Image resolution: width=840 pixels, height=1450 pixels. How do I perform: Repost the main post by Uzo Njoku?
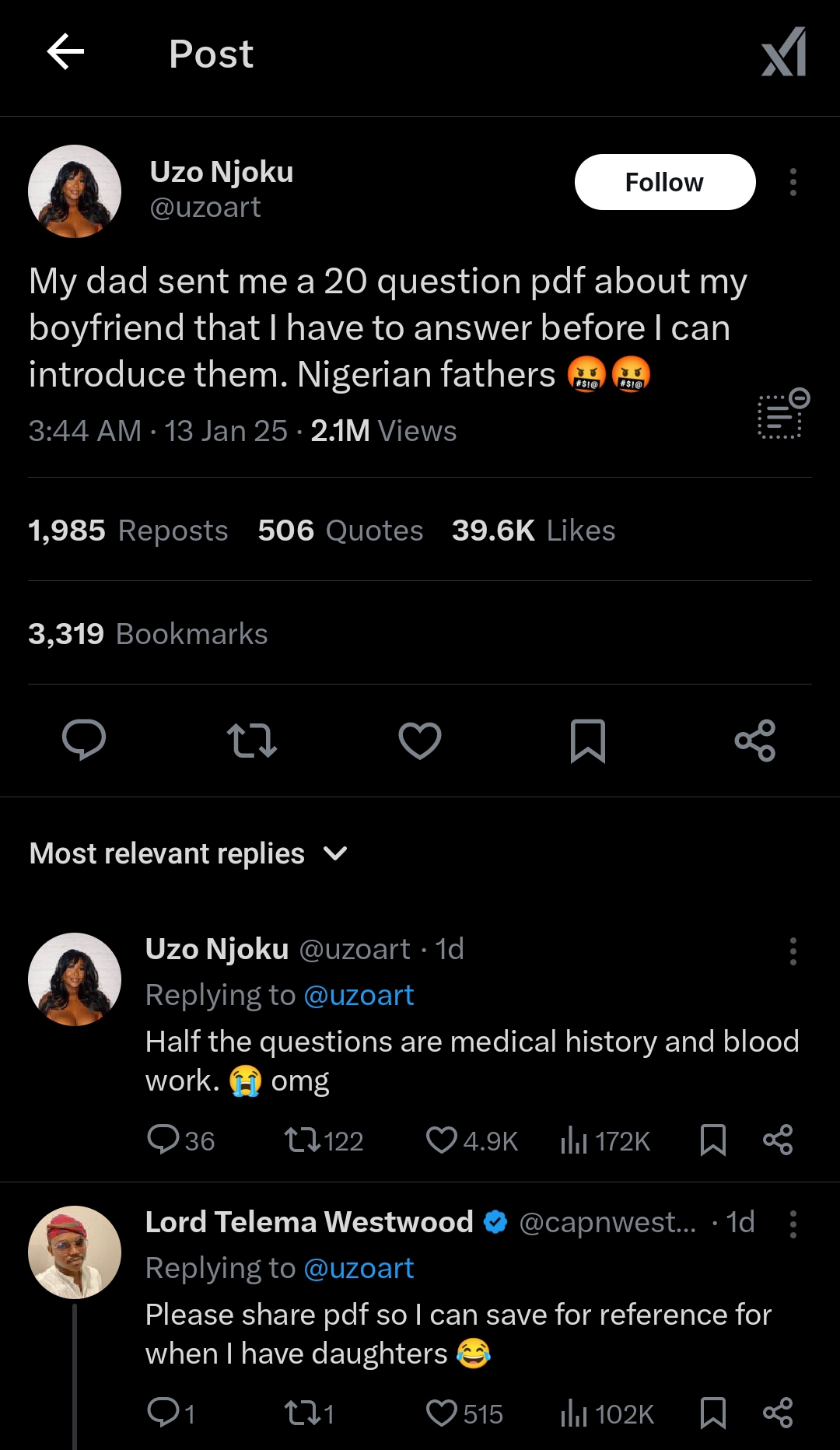tap(251, 740)
